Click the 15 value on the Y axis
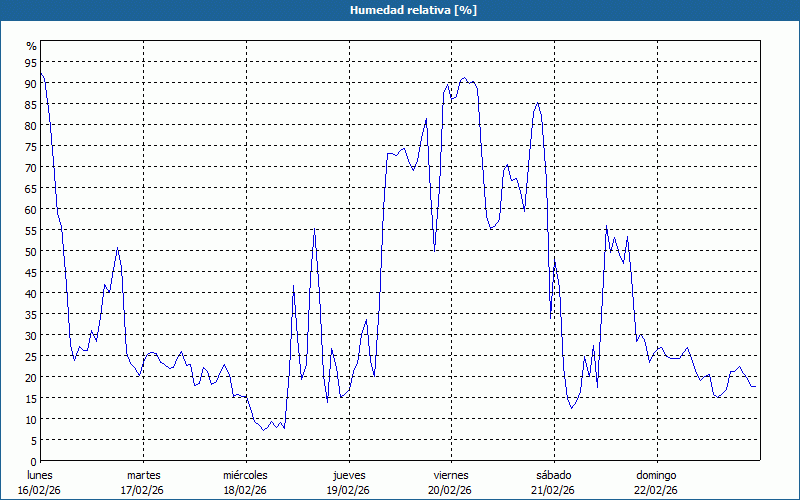Viewport: 800px width, 500px height. point(31,398)
